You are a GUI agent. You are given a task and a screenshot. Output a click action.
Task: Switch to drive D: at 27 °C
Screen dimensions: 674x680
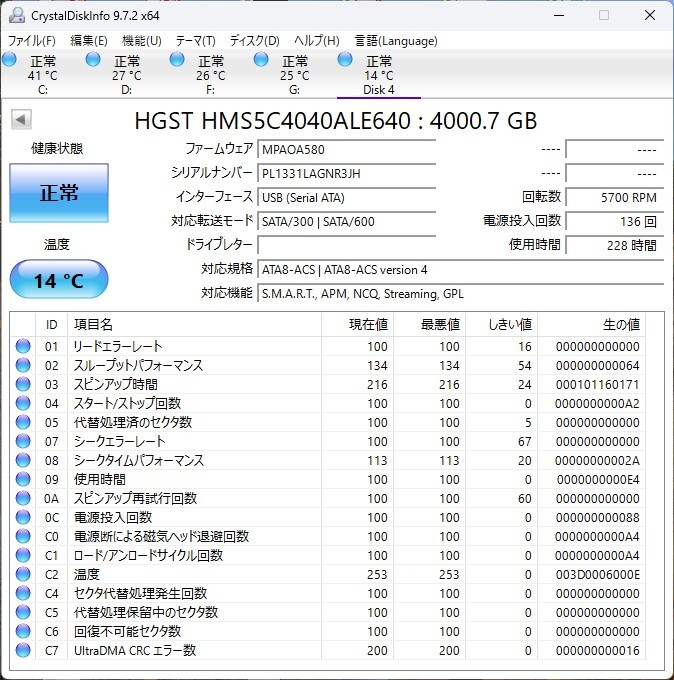click(126, 75)
